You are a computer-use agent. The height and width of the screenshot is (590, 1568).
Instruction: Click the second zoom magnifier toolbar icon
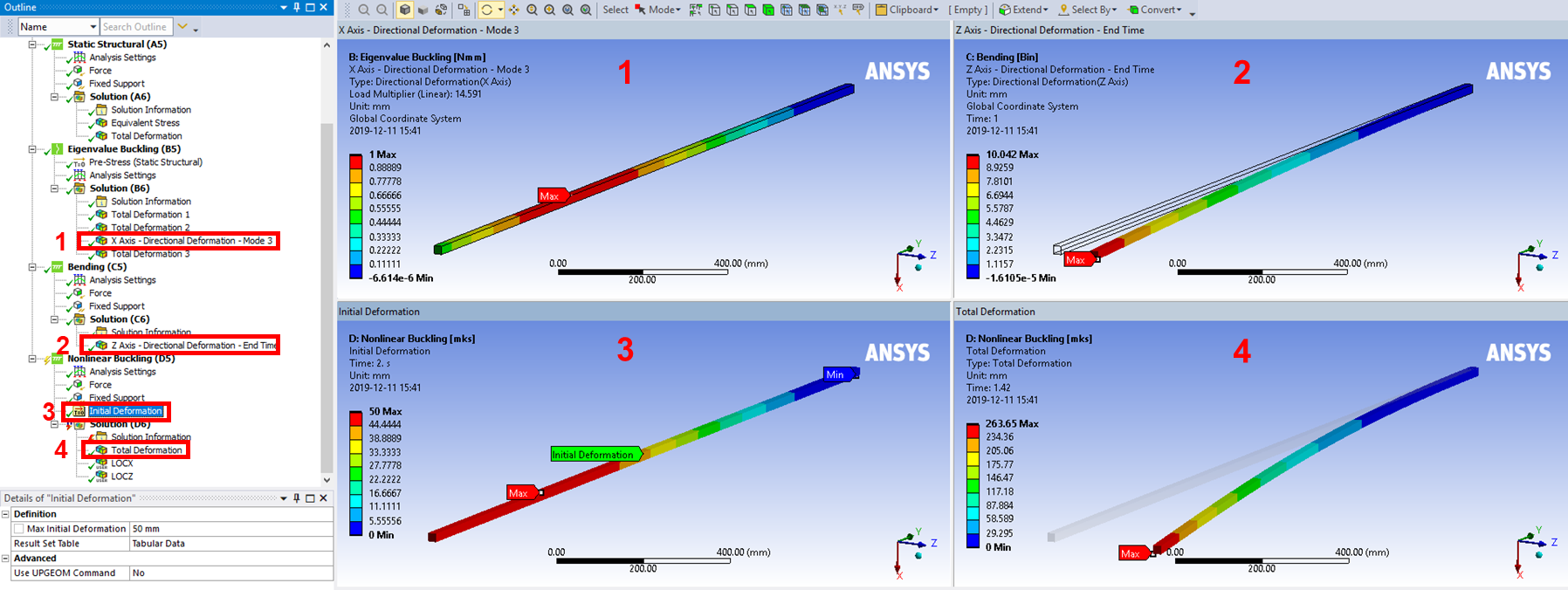click(x=382, y=10)
